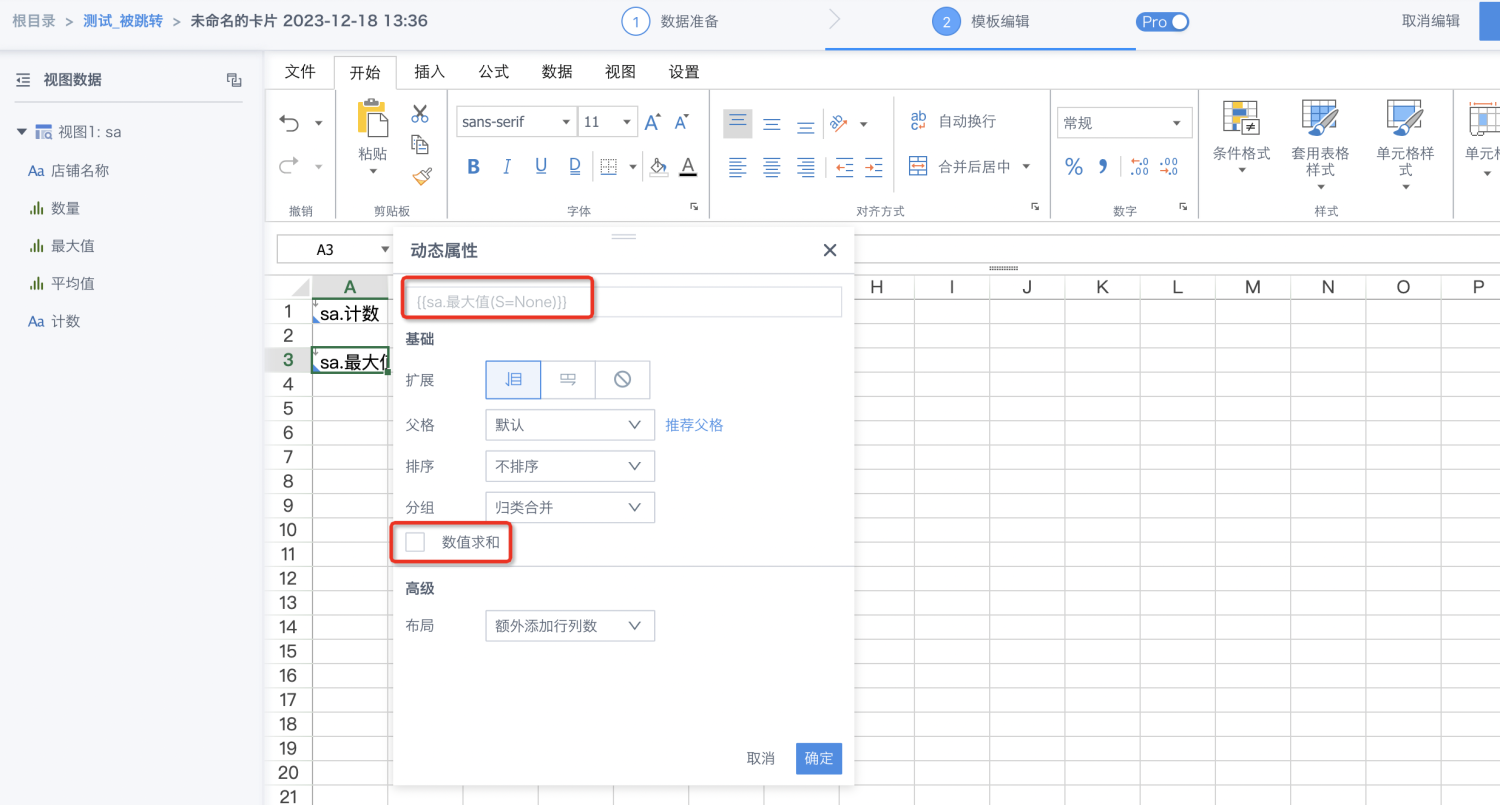Align text left

tap(738, 167)
